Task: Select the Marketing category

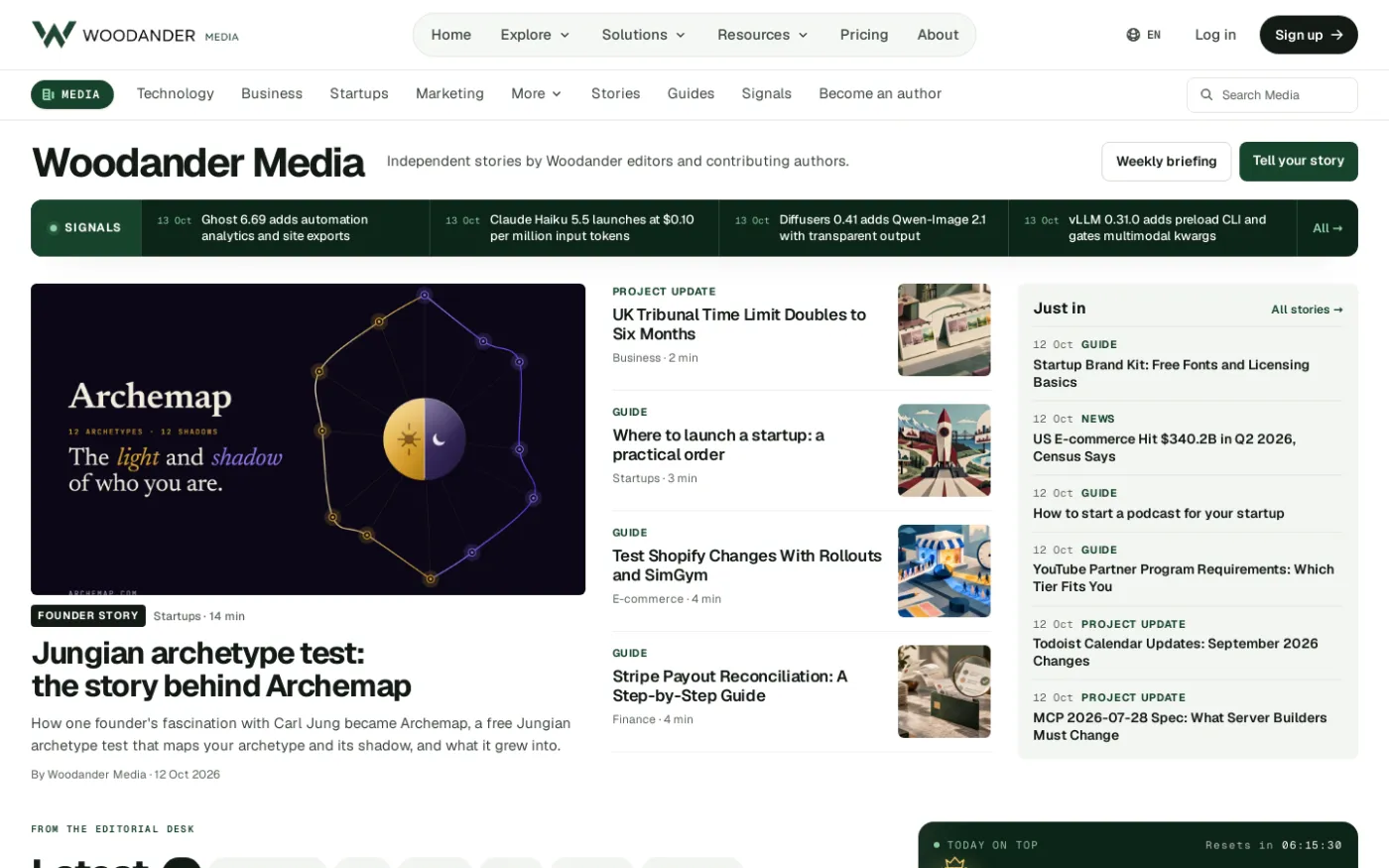Action: point(449,93)
